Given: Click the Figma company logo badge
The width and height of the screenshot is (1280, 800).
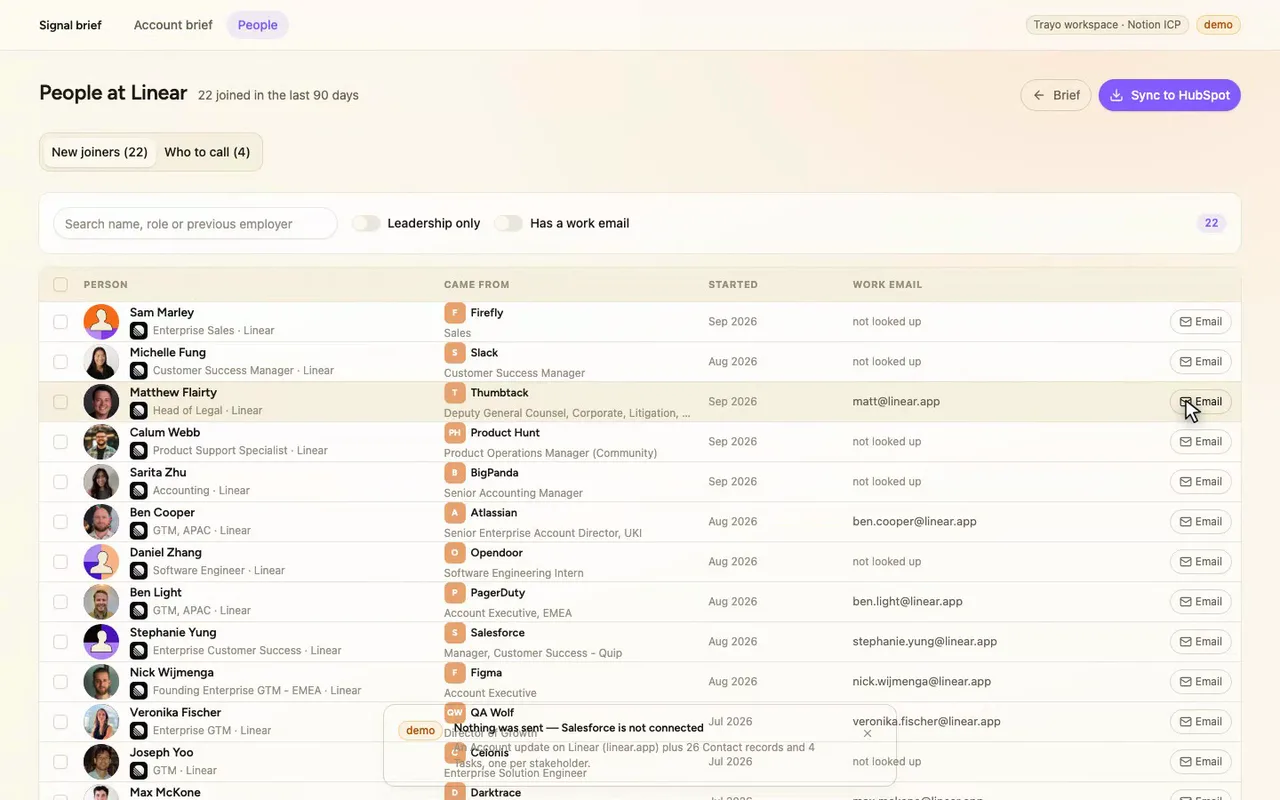Looking at the screenshot, I should (455, 673).
